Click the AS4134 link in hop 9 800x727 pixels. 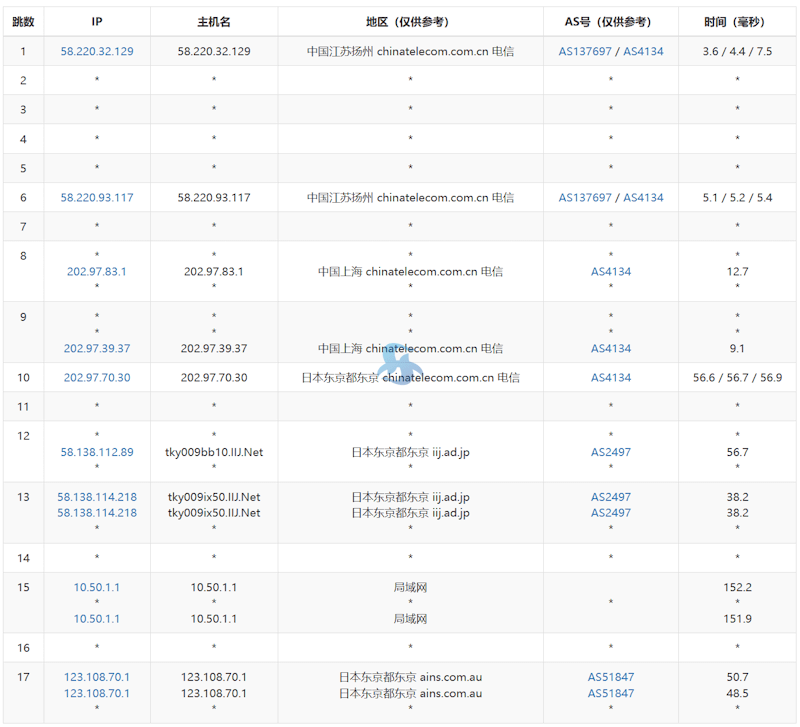click(611, 349)
